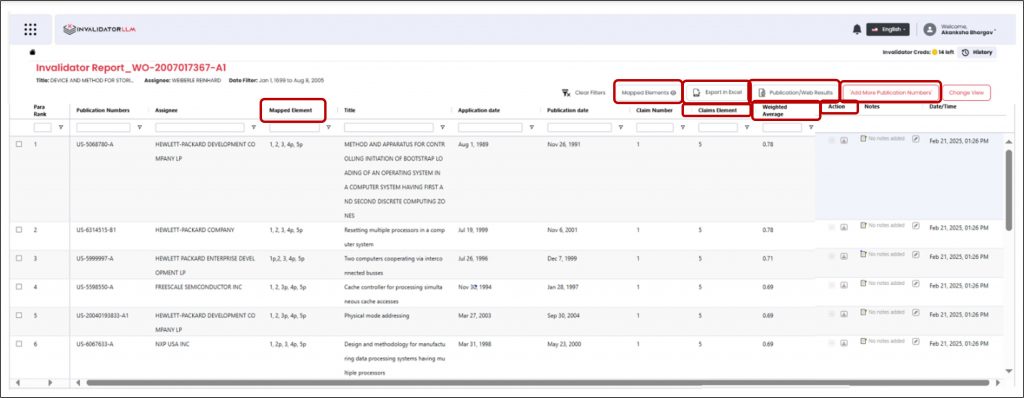
Task: Click publication number US-5999997-A
Action: pos(95,259)
